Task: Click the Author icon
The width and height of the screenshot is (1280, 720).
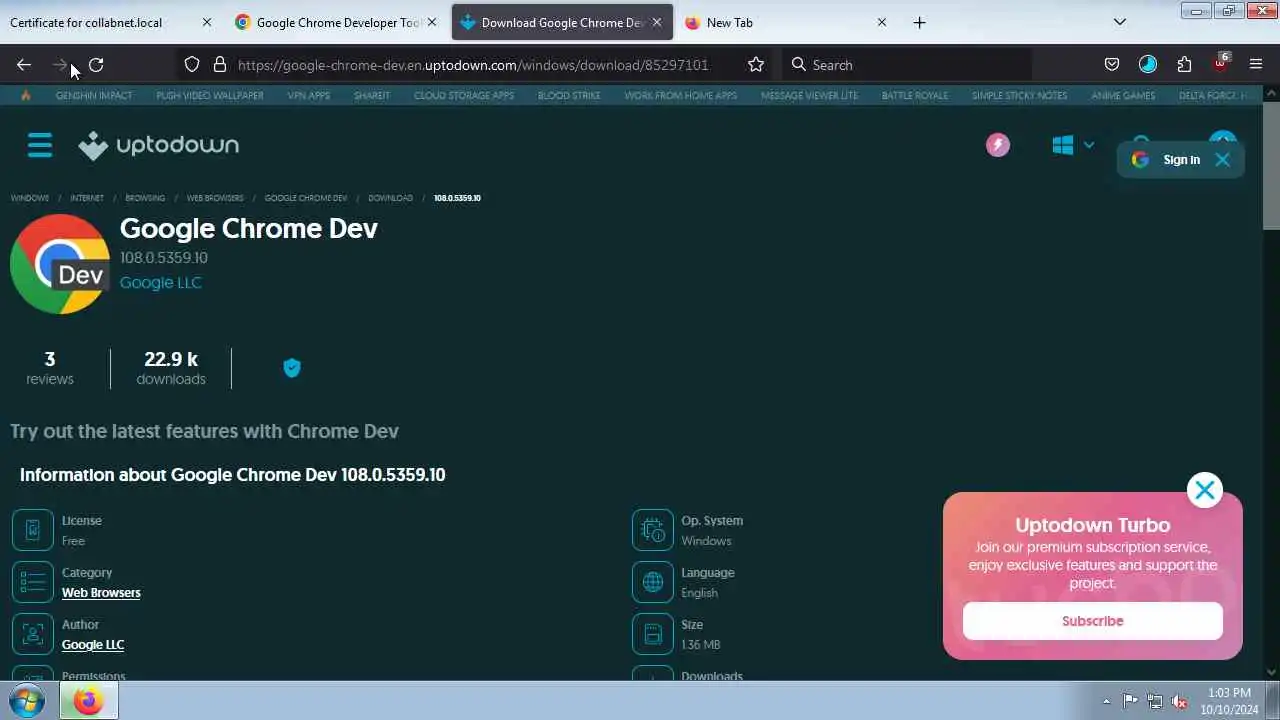Action: coord(33,634)
